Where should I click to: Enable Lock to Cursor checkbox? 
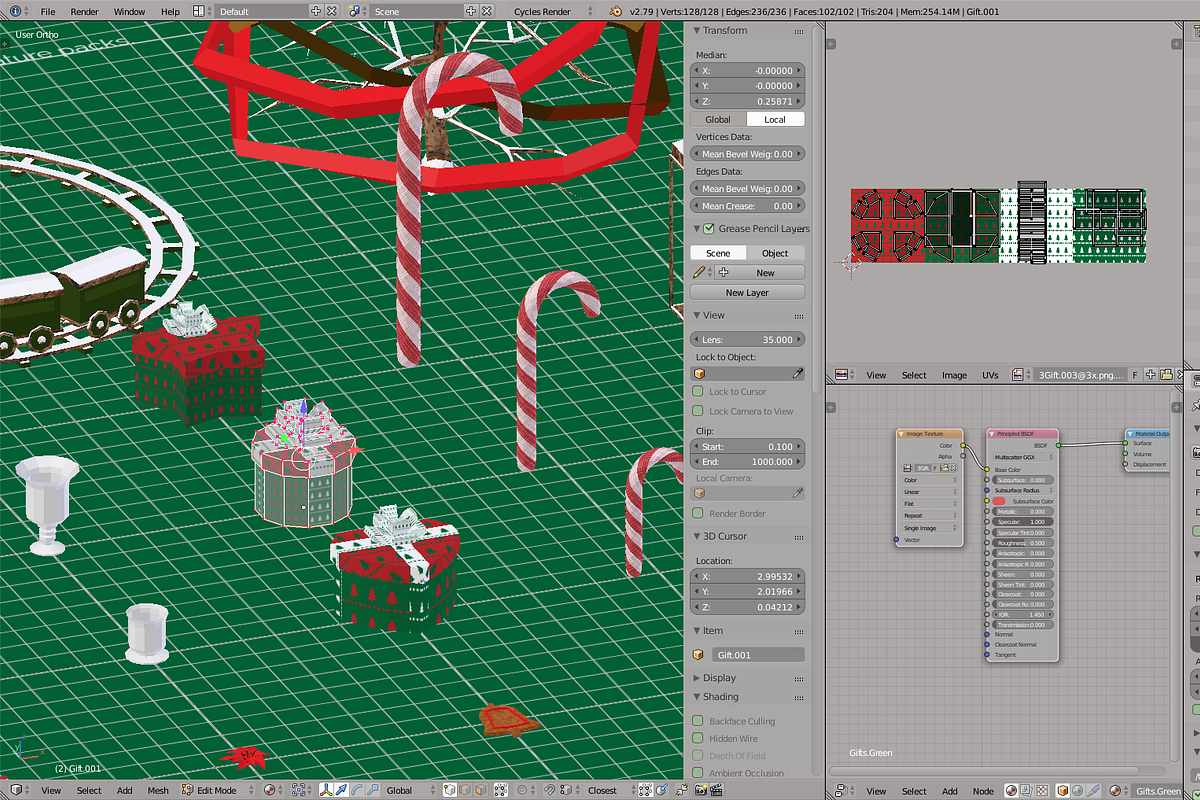698,391
